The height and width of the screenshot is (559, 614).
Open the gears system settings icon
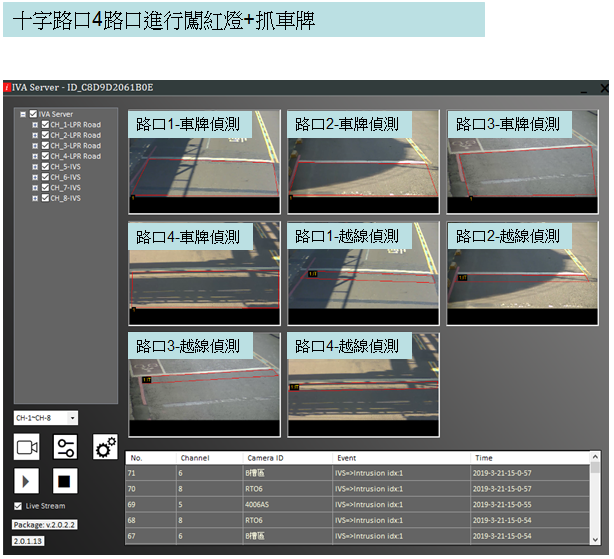[x=105, y=447]
